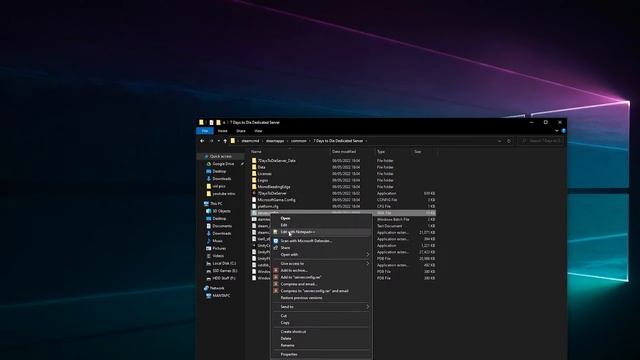Click Compress to "serverconfig.rar" and email
The height and width of the screenshot is (360, 640).
click(x=322, y=291)
